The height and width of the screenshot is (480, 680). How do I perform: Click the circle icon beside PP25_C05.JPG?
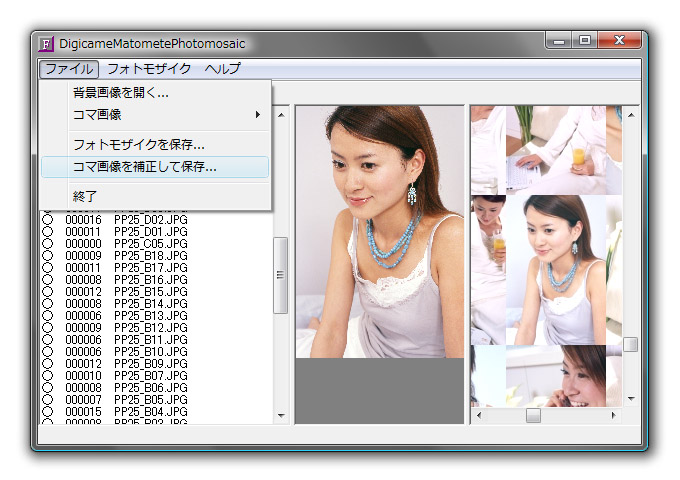click(48, 244)
